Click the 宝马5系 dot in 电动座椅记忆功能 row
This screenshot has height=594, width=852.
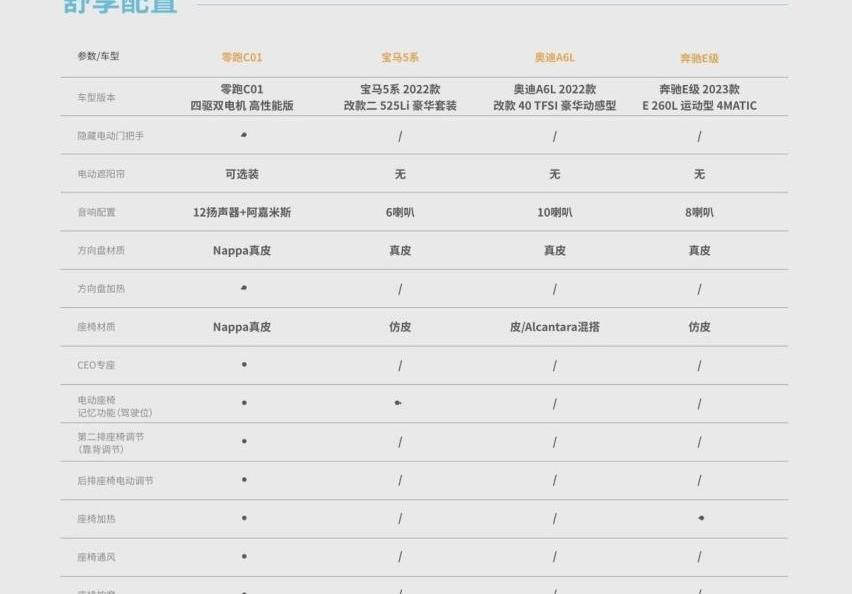coord(398,403)
